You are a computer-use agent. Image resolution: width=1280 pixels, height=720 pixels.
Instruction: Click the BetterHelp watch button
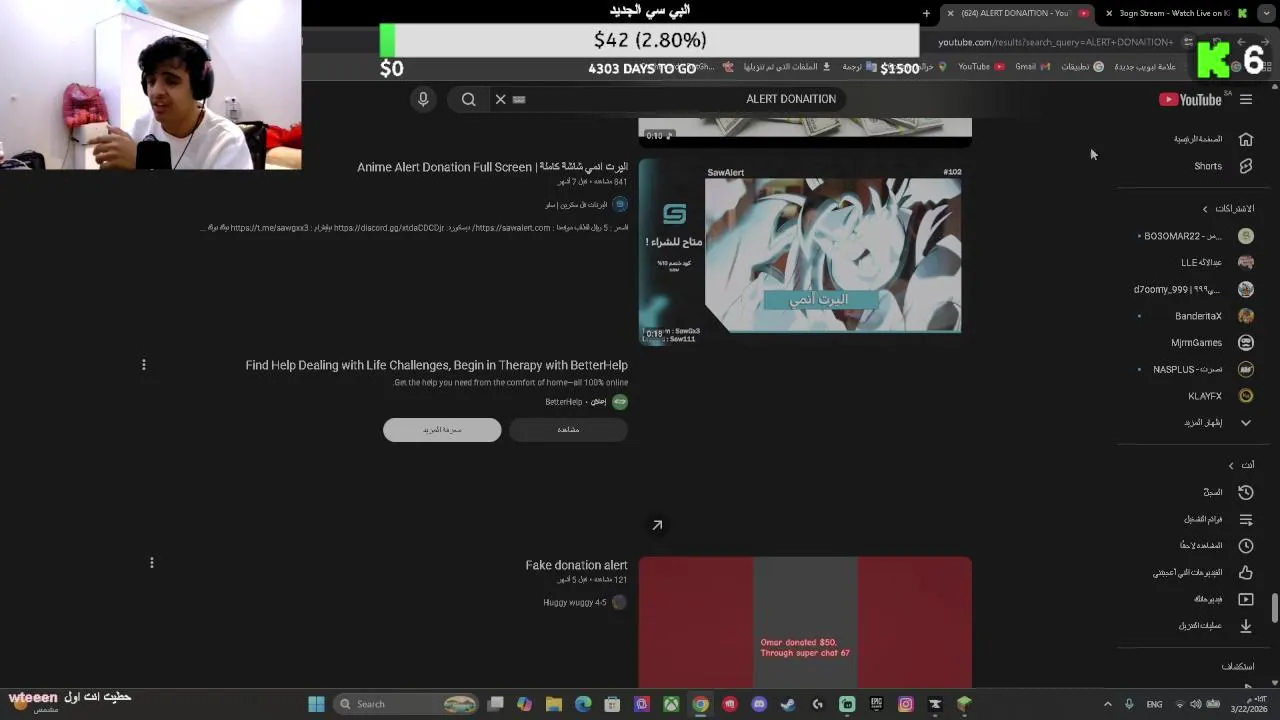pyautogui.click(x=568, y=429)
